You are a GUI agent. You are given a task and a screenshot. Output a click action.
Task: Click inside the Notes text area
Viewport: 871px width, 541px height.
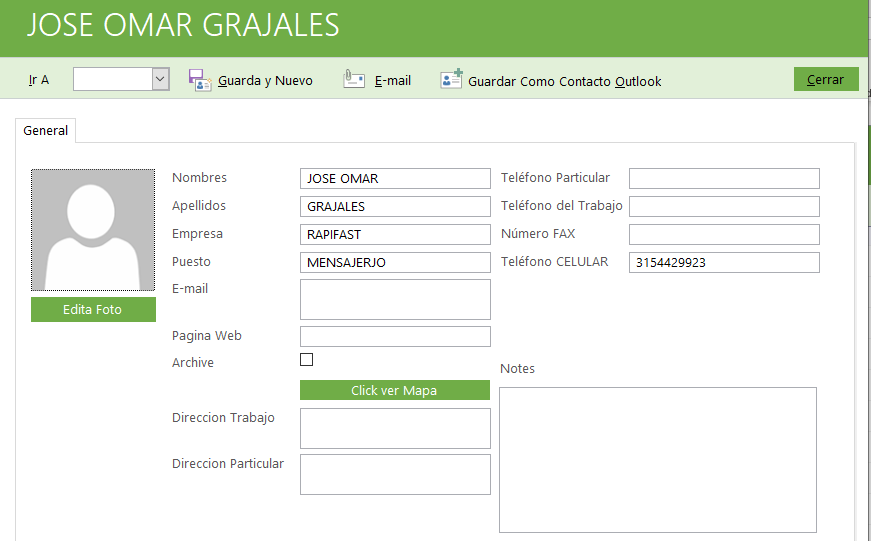click(657, 459)
